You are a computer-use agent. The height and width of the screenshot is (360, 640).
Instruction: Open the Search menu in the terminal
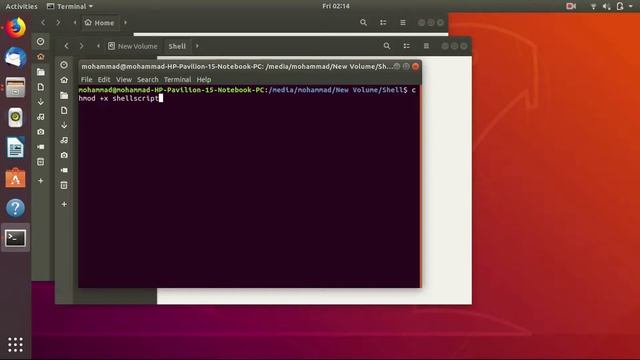pos(147,80)
